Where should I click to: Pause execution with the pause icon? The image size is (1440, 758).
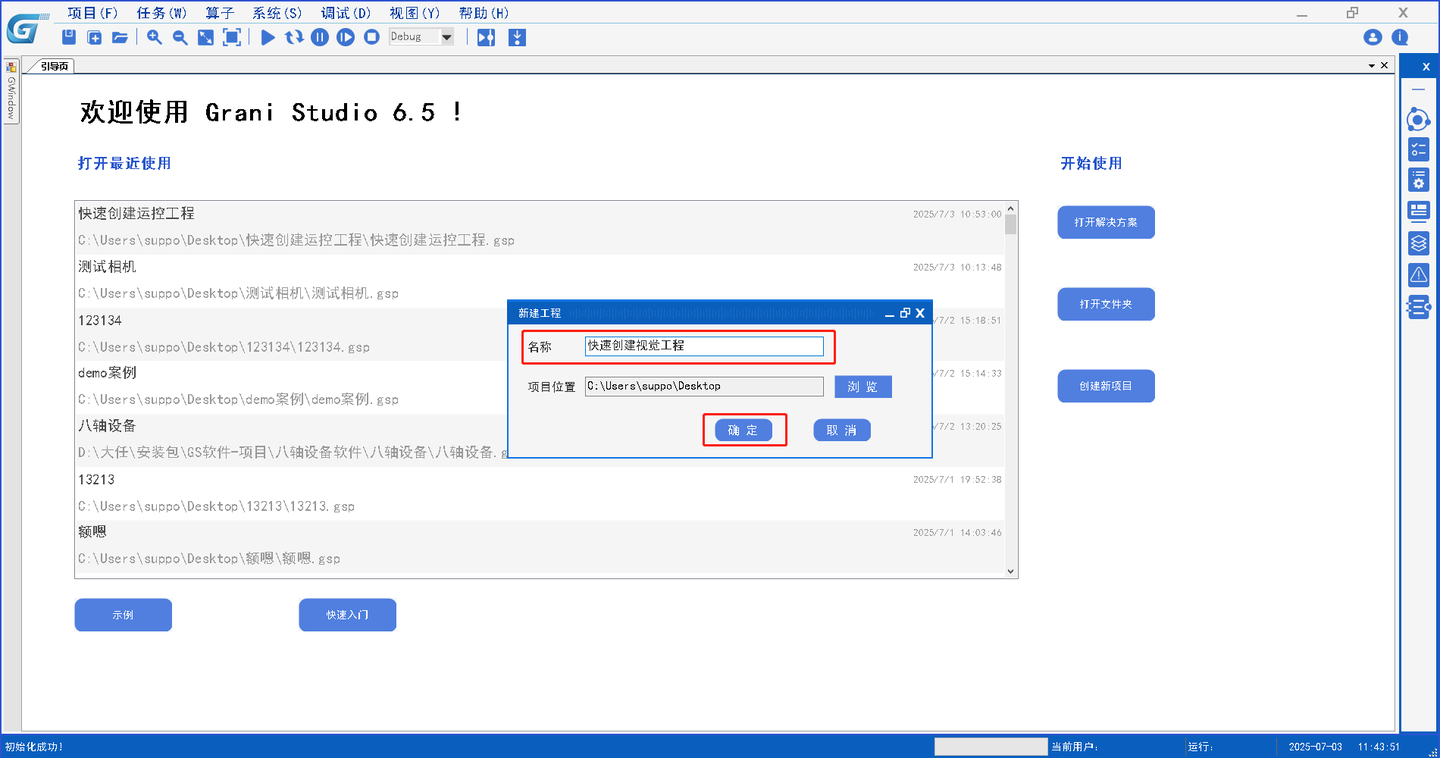pyautogui.click(x=320, y=37)
